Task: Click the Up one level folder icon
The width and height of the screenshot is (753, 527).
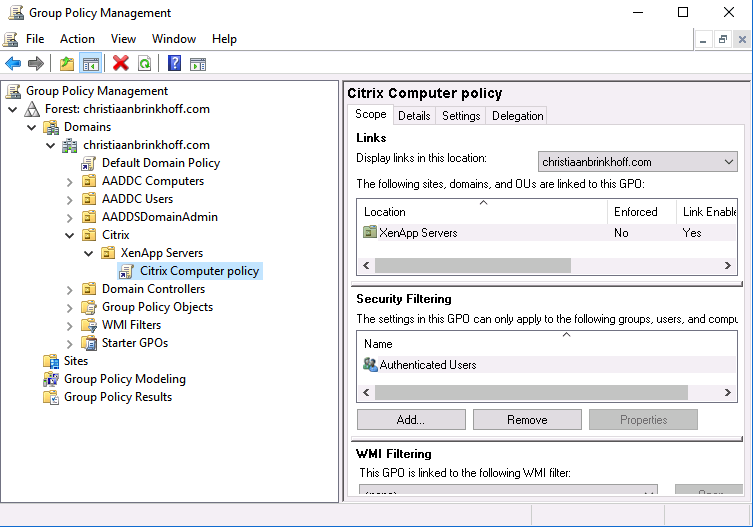Action: [67, 63]
